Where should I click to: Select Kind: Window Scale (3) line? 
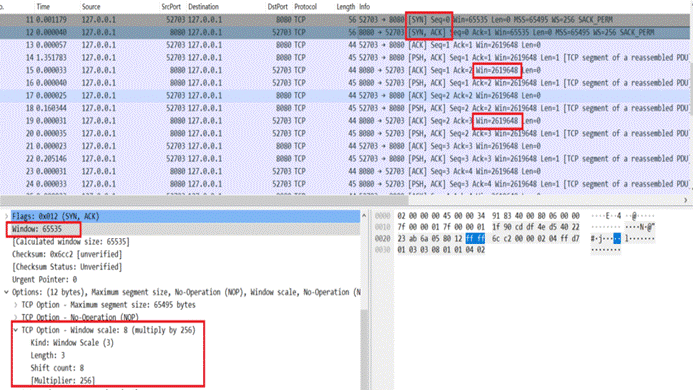[72, 343]
